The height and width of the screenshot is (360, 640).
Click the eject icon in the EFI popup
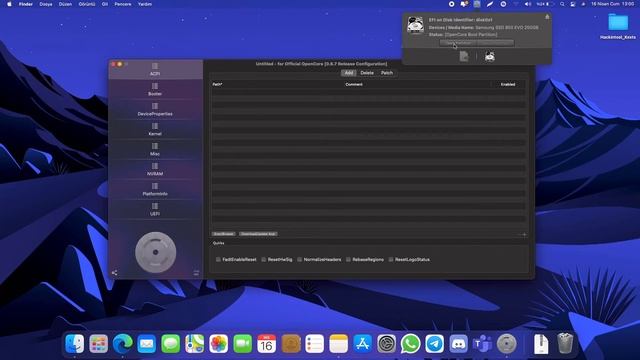point(547,17)
